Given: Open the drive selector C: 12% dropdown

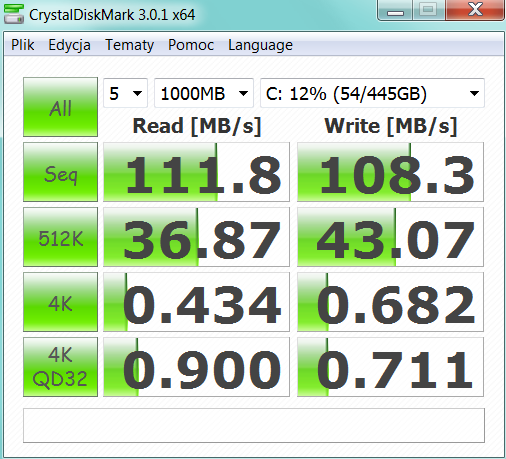Looking at the screenshot, I should [372, 93].
